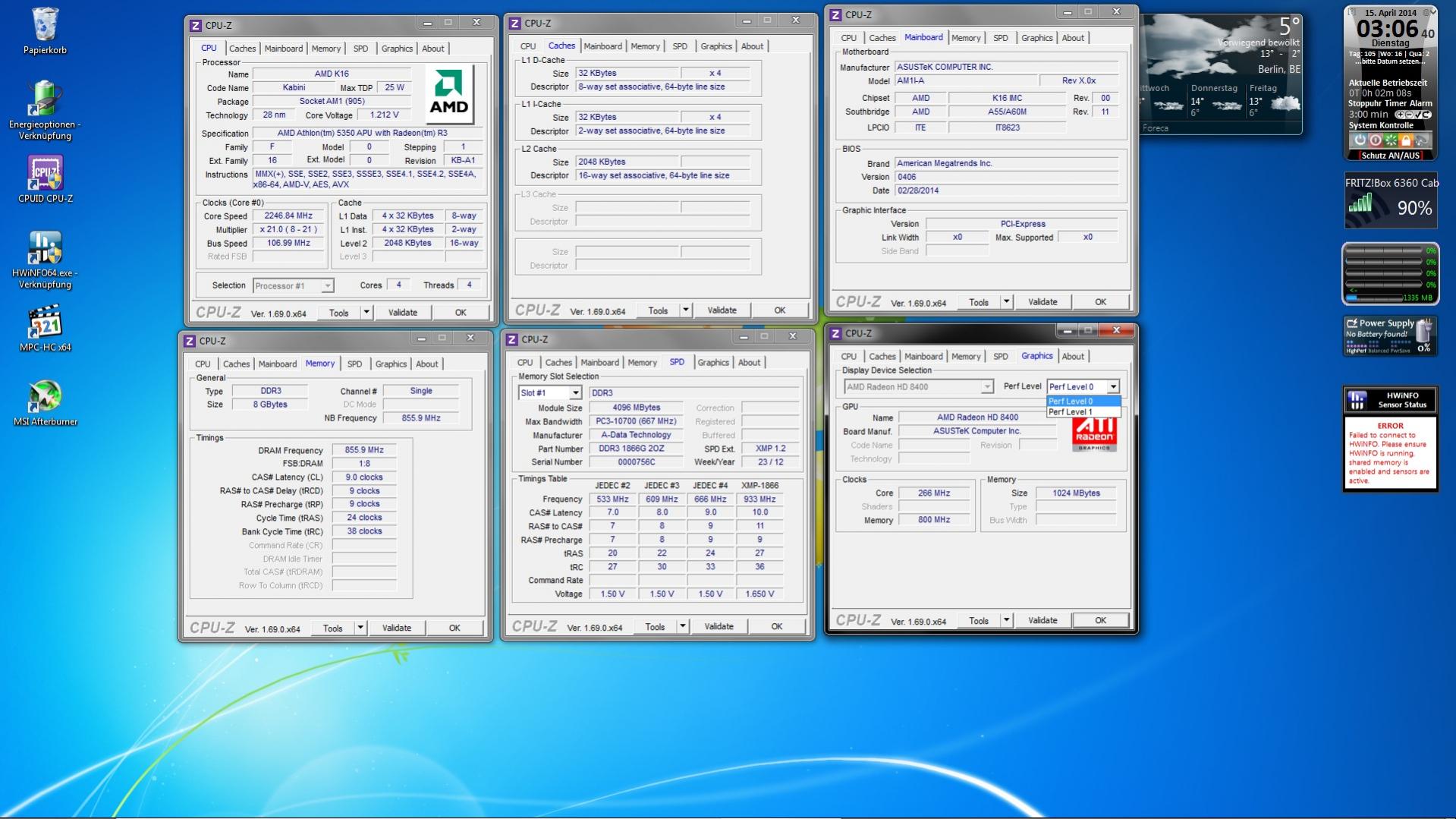Click the FRITZ!Box signal strength bars icon
This screenshot has width=1456, height=819.
pos(1360,203)
